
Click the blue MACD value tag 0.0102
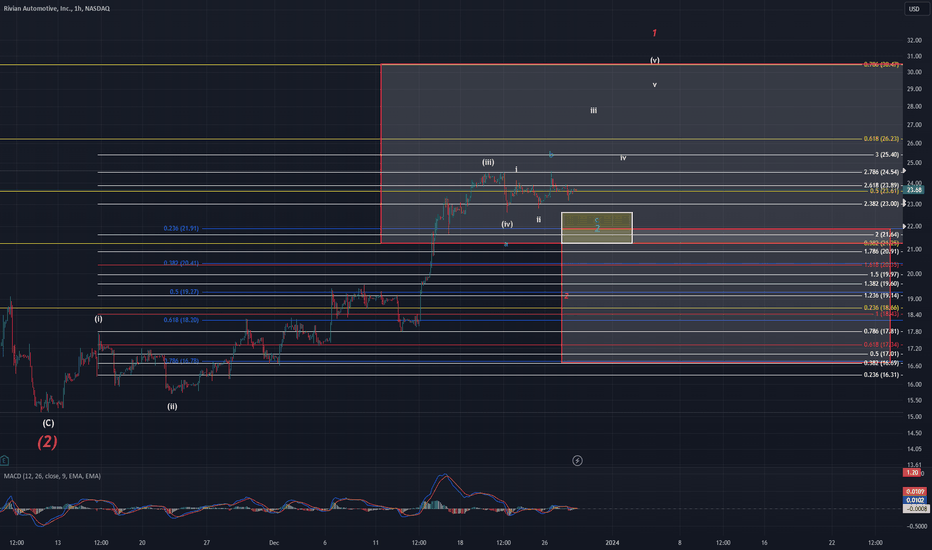tap(914, 500)
